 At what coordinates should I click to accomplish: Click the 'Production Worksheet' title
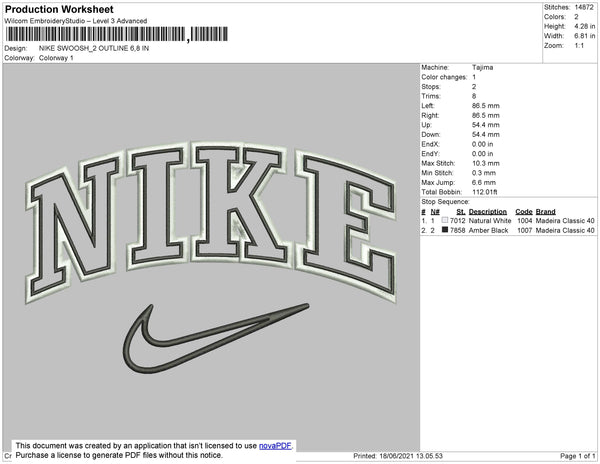(x=59, y=9)
